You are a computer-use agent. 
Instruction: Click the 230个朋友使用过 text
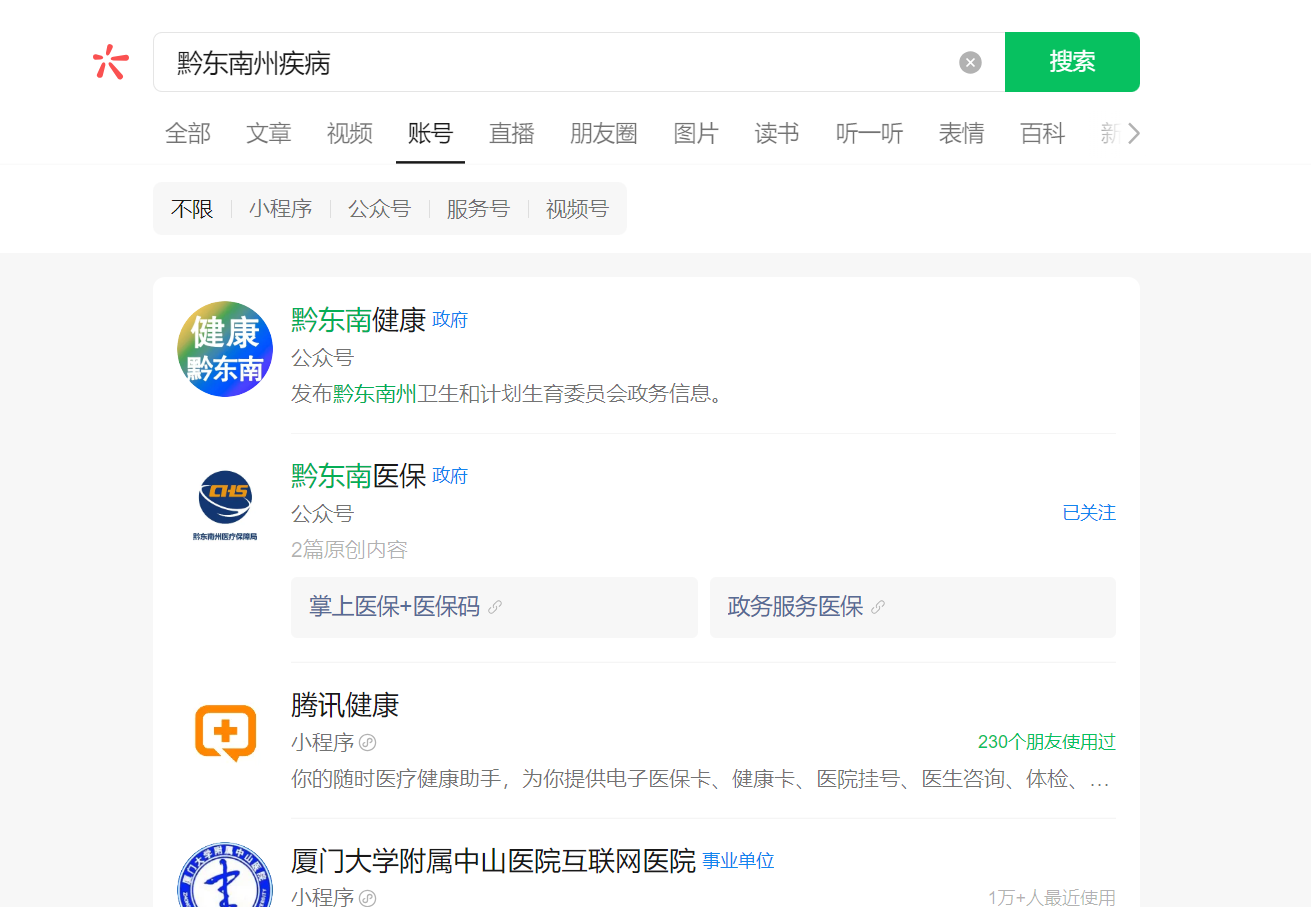(1047, 742)
